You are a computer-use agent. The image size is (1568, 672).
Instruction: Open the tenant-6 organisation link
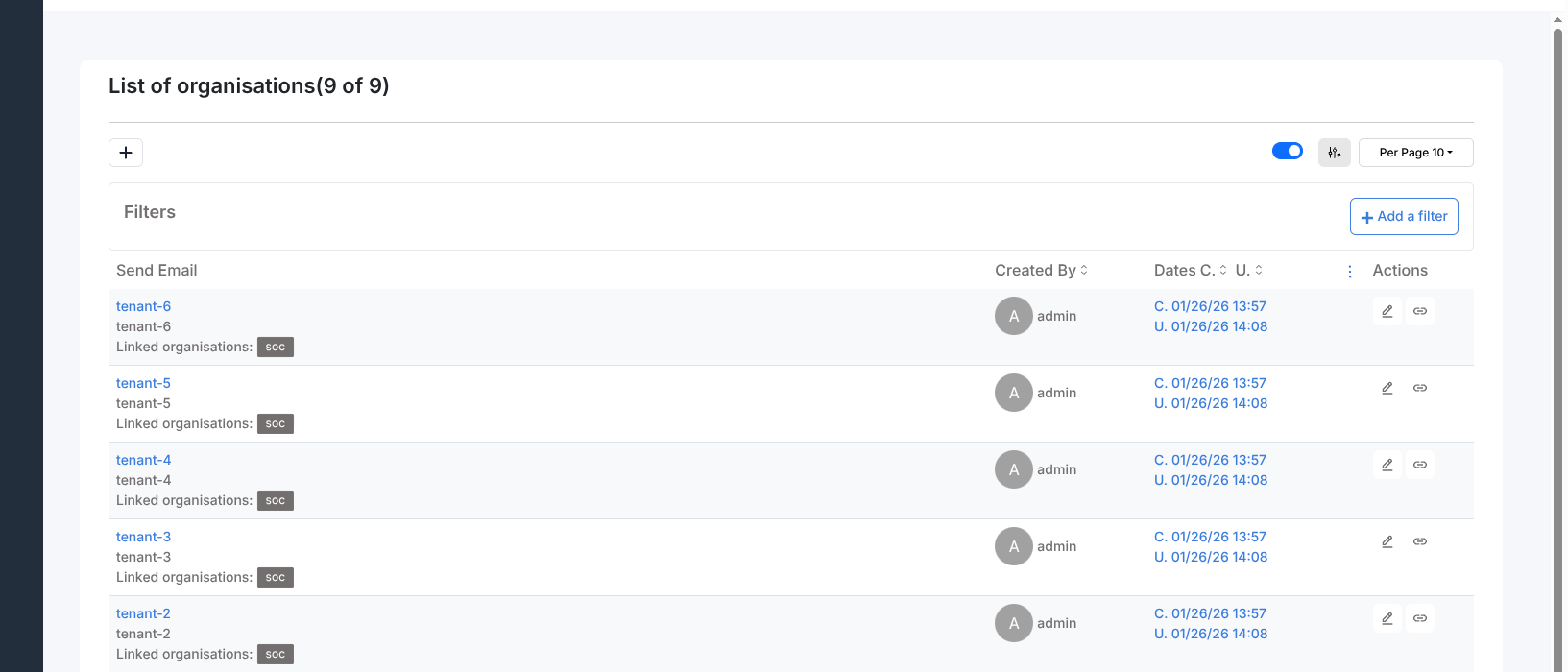click(x=143, y=306)
